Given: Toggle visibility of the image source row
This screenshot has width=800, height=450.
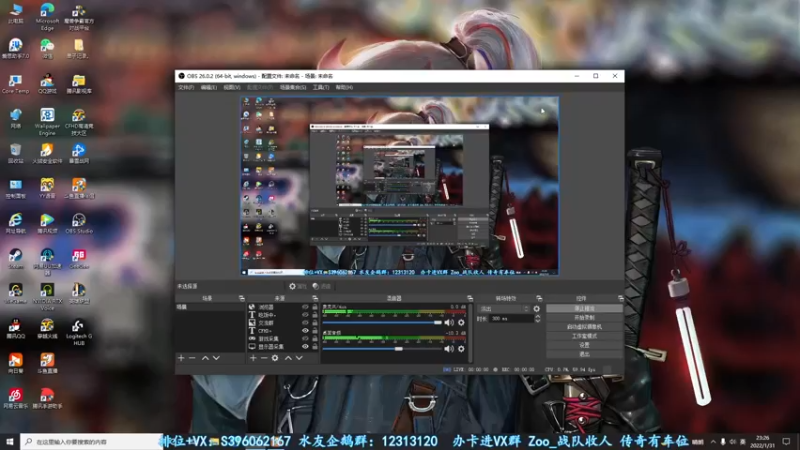Looking at the screenshot, I should (x=305, y=323).
